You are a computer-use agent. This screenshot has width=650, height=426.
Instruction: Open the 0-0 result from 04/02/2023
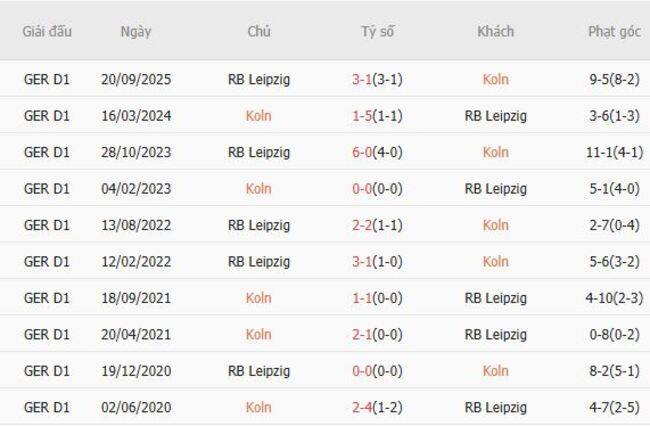(377, 188)
